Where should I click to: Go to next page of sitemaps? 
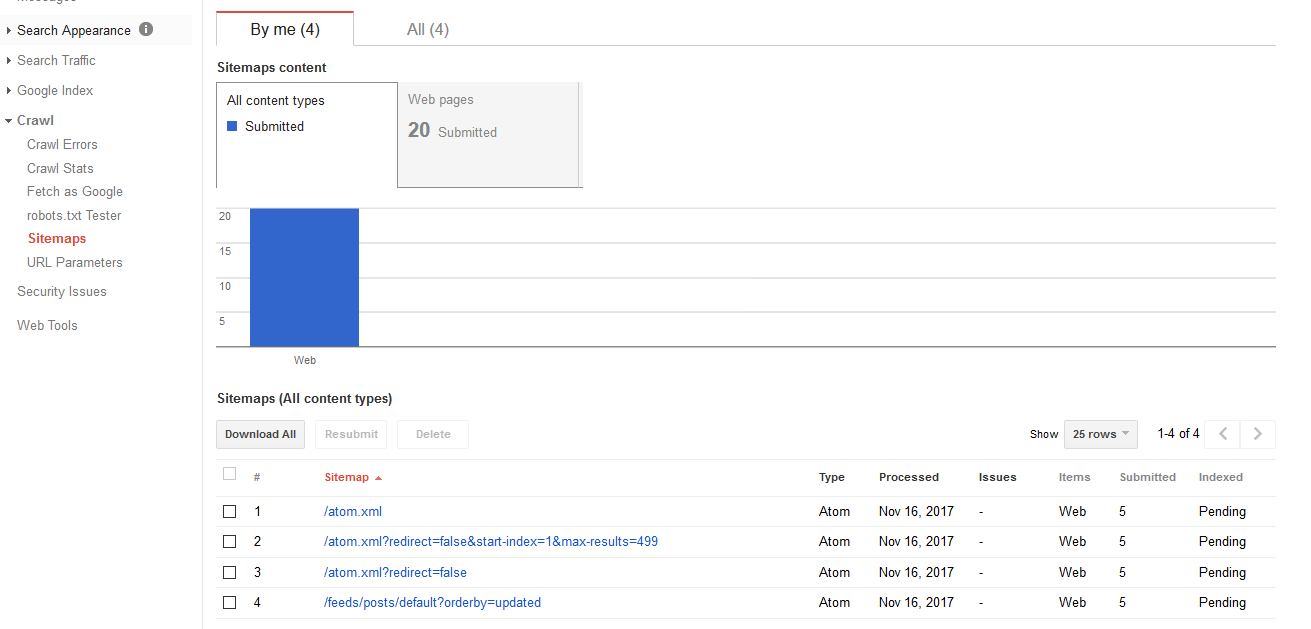[1258, 434]
